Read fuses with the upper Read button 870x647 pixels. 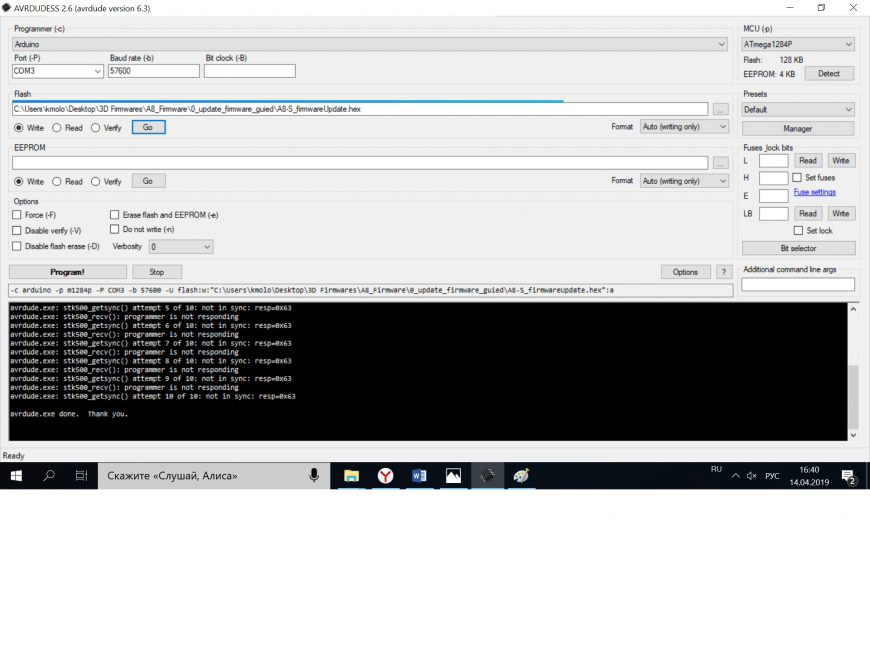[808, 160]
